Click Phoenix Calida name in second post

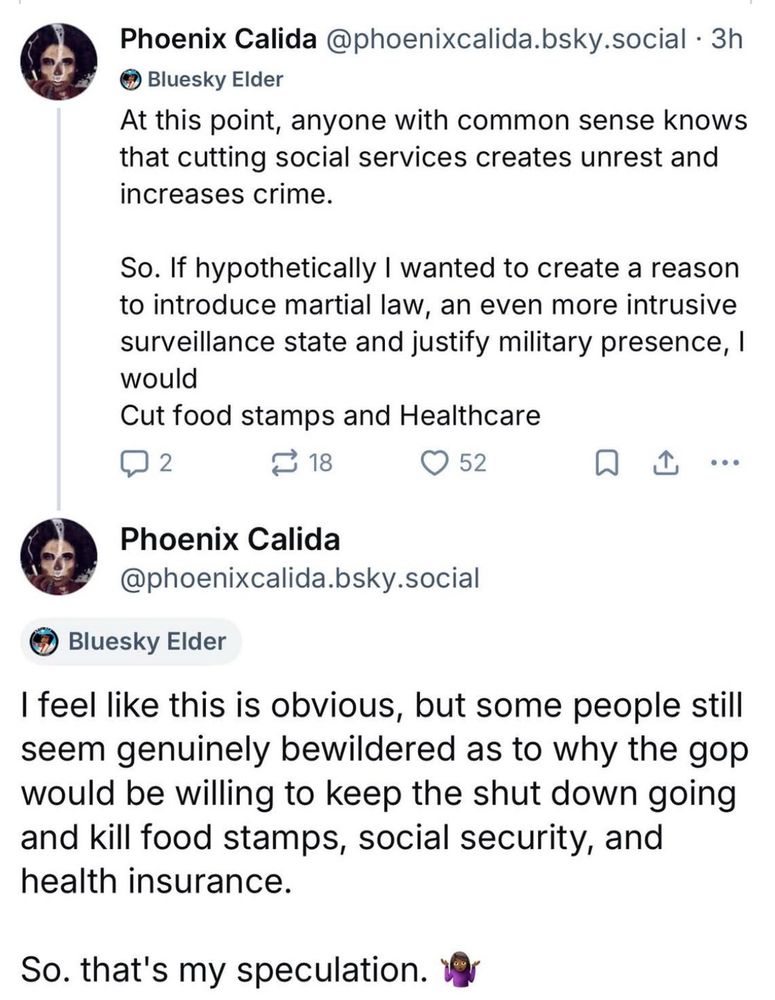(x=229, y=540)
